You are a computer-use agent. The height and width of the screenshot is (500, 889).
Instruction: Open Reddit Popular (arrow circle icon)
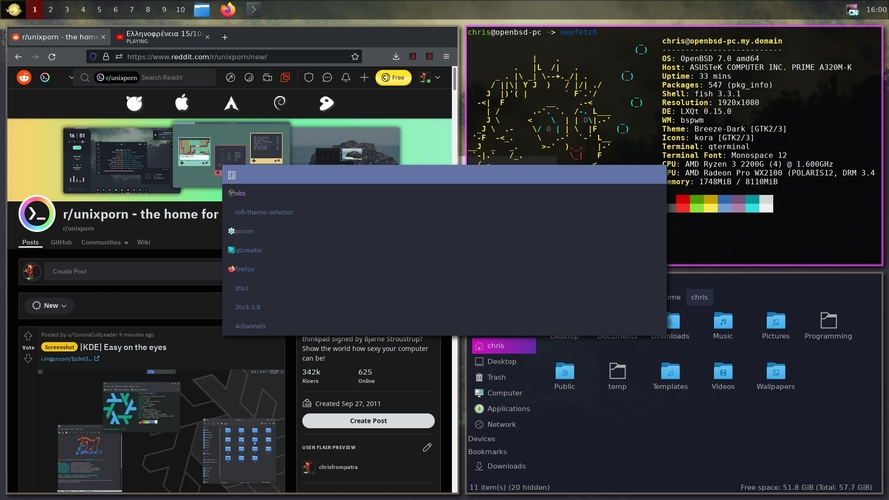point(230,78)
